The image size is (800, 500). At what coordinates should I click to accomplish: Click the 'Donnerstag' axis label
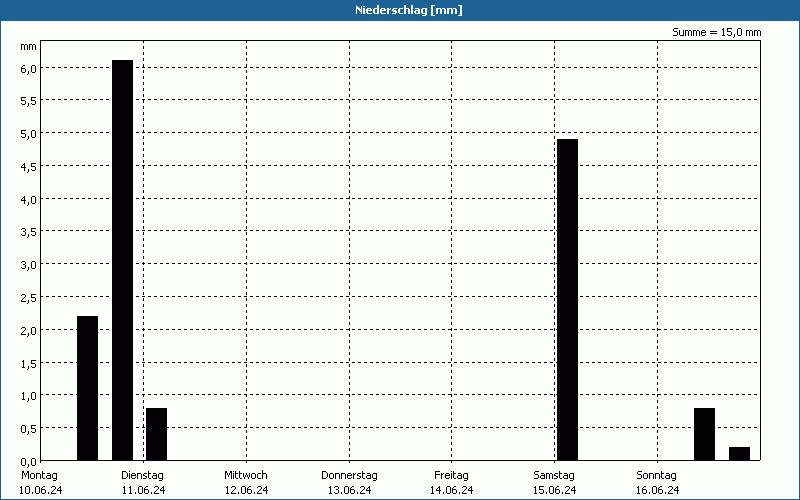349,475
